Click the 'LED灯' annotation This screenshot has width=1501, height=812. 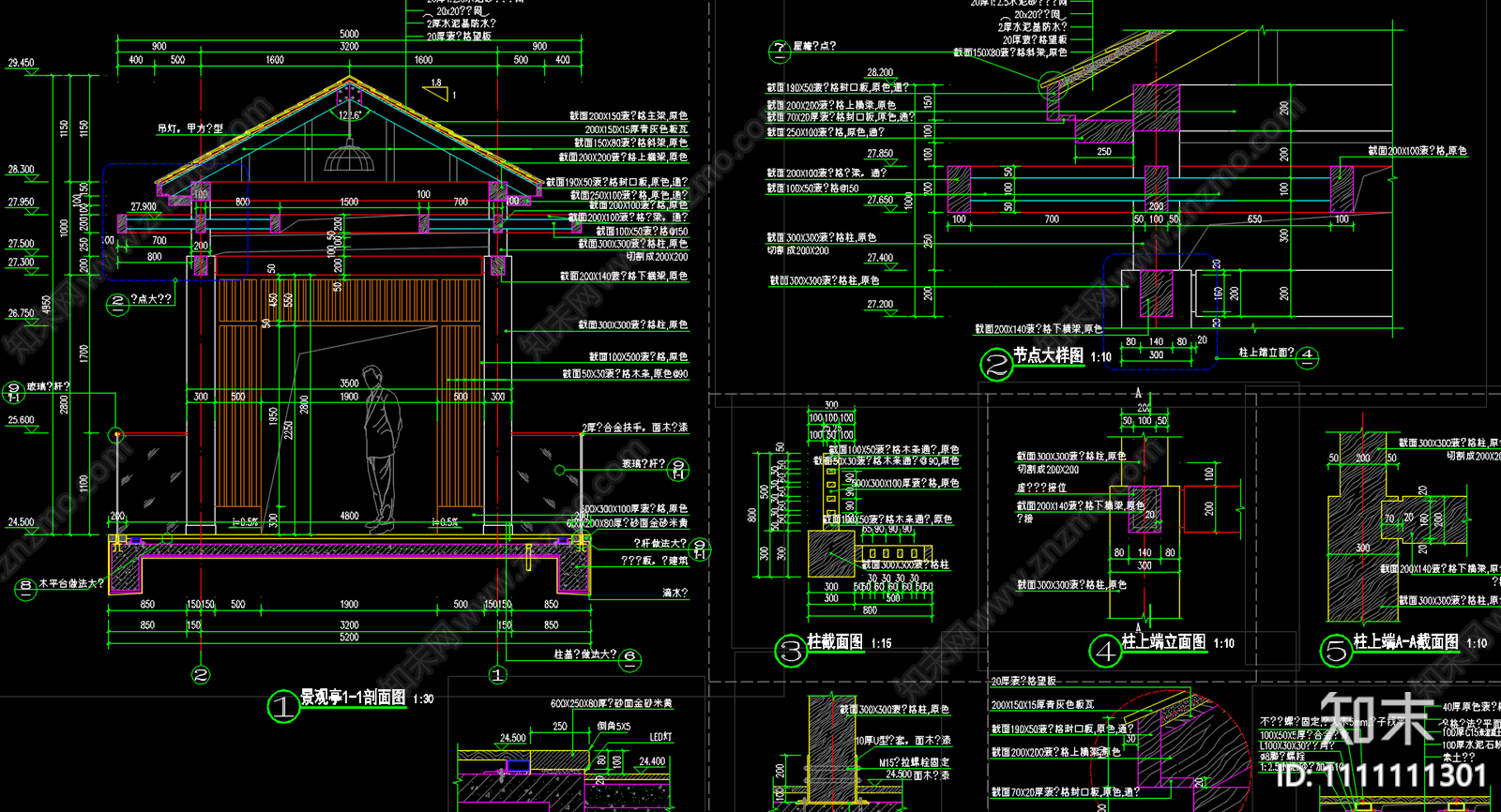pos(661,737)
